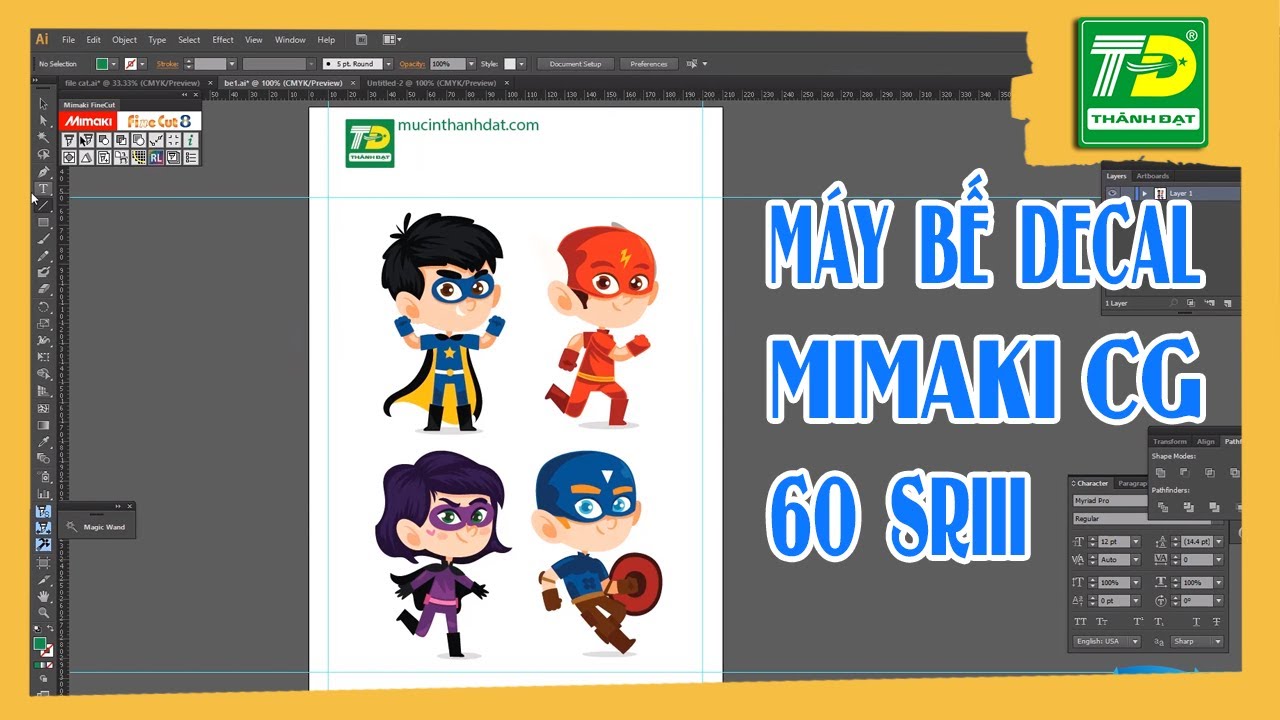The width and height of the screenshot is (1280, 720).
Task: Click the Stroke label link
Action: click(x=167, y=64)
